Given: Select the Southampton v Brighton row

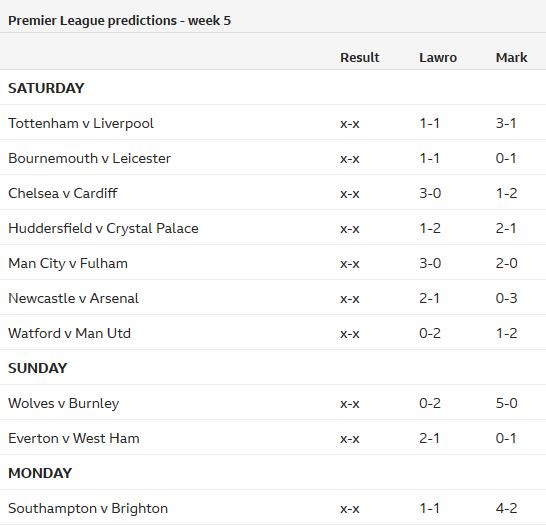Looking at the screenshot, I should 273,508.
